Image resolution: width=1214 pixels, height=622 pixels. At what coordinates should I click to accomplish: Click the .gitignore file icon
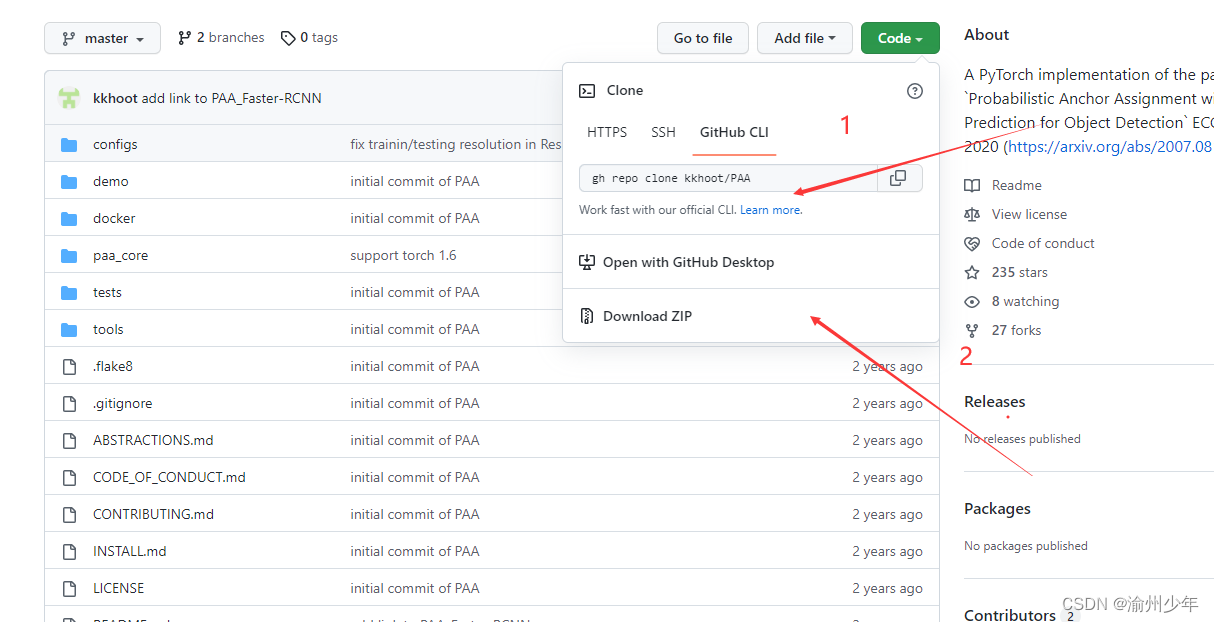pyautogui.click(x=69, y=404)
